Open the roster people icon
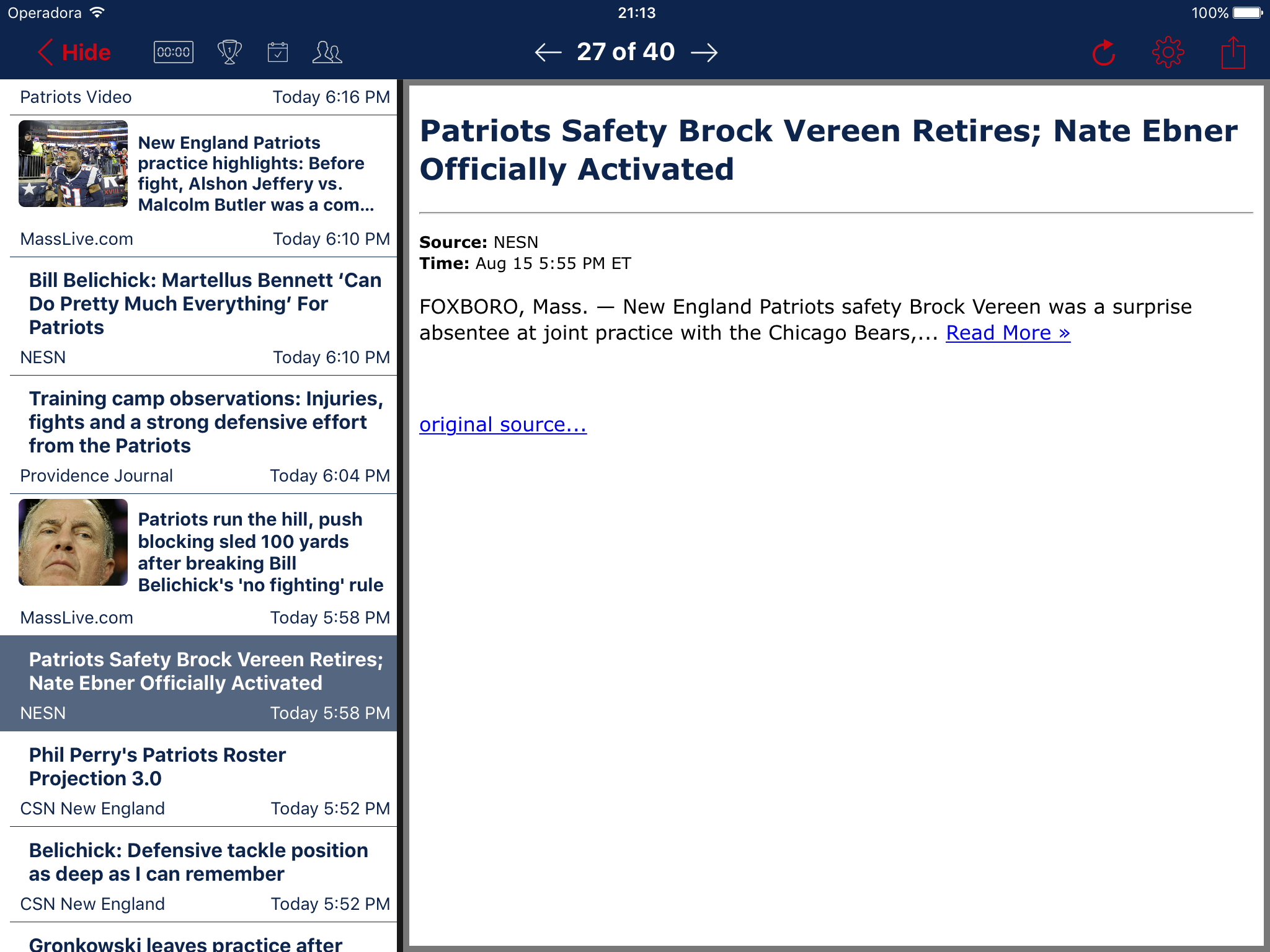 pos(327,52)
